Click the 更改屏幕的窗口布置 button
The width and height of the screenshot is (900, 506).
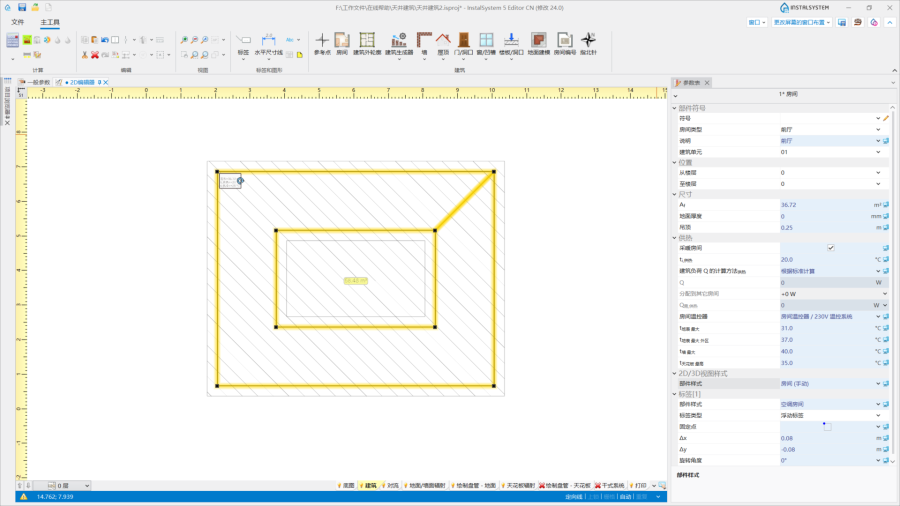[799, 21]
